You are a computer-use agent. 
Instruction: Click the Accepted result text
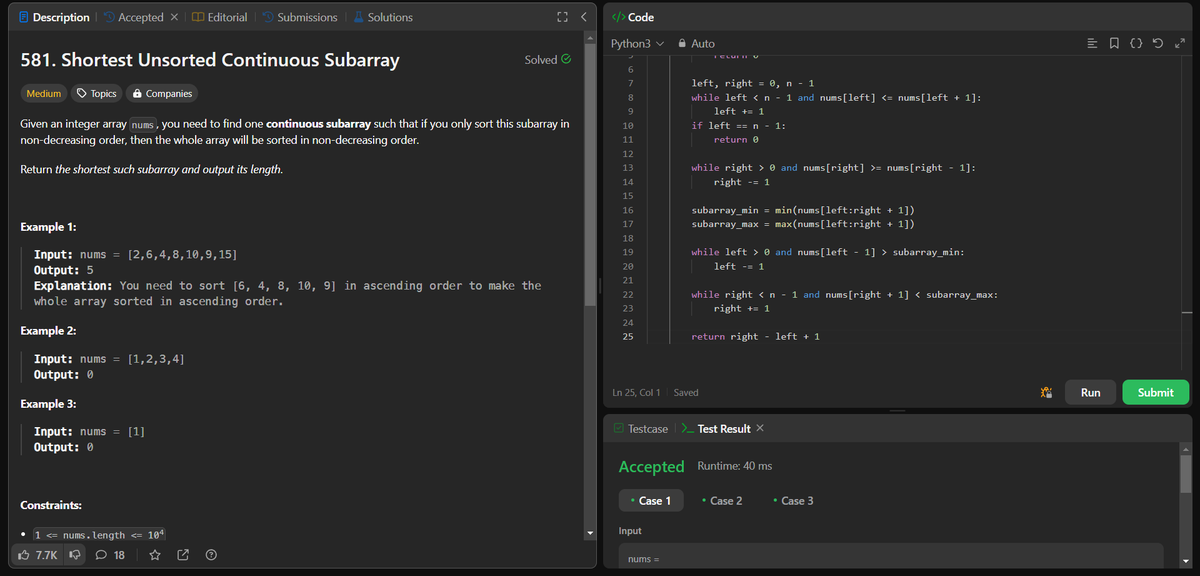pyautogui.click(x=651, y=466)
